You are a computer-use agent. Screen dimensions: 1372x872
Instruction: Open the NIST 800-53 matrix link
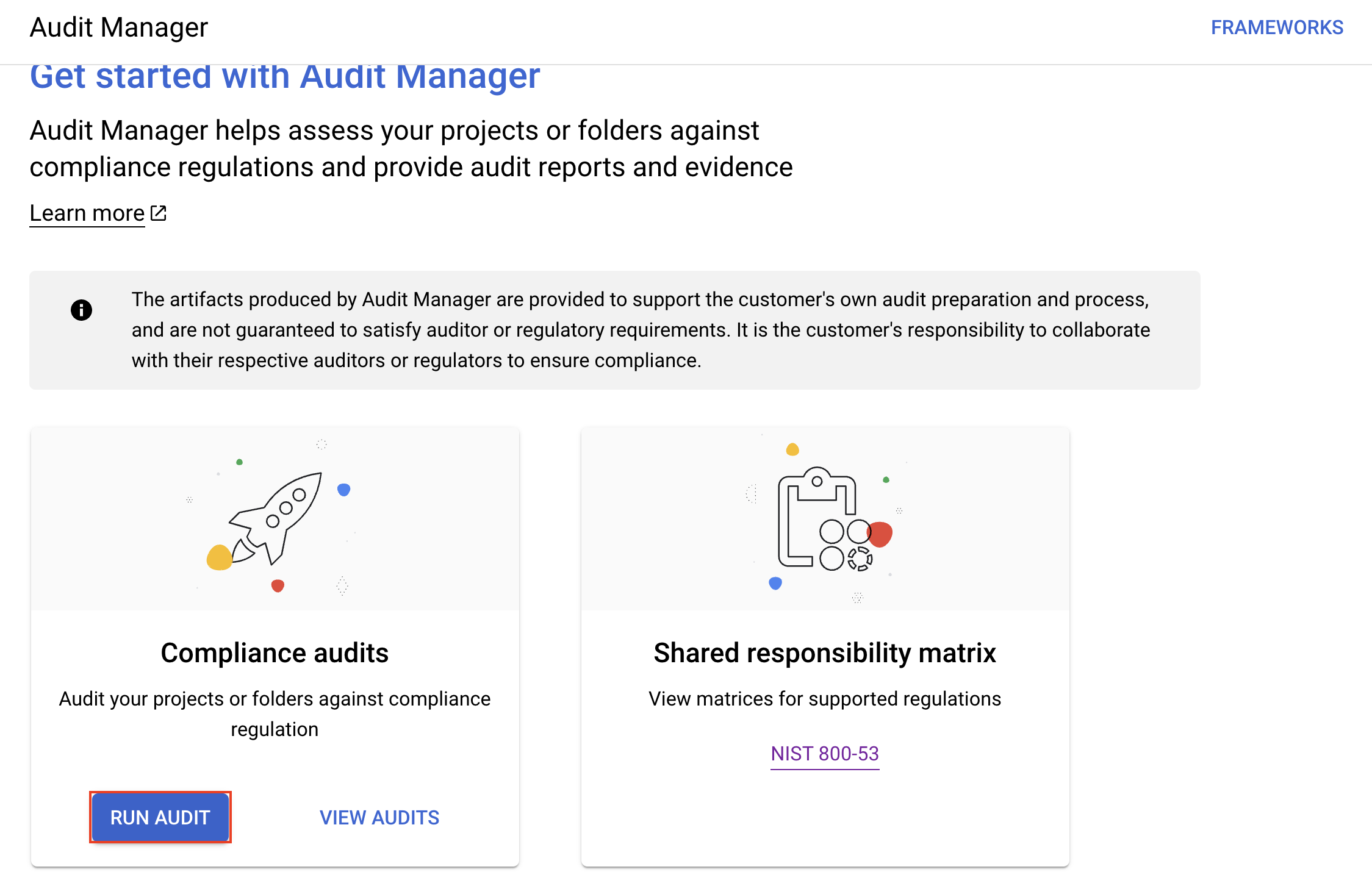(x=824, y=754)
